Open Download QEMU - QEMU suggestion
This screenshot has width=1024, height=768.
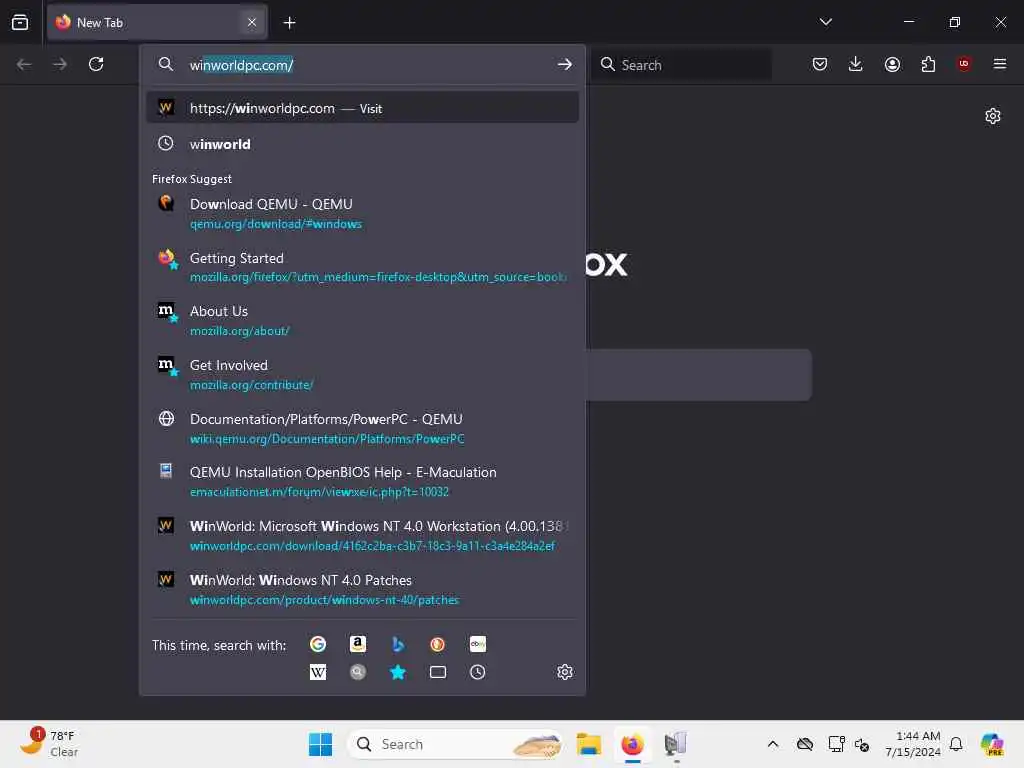[x=362, y=214]
